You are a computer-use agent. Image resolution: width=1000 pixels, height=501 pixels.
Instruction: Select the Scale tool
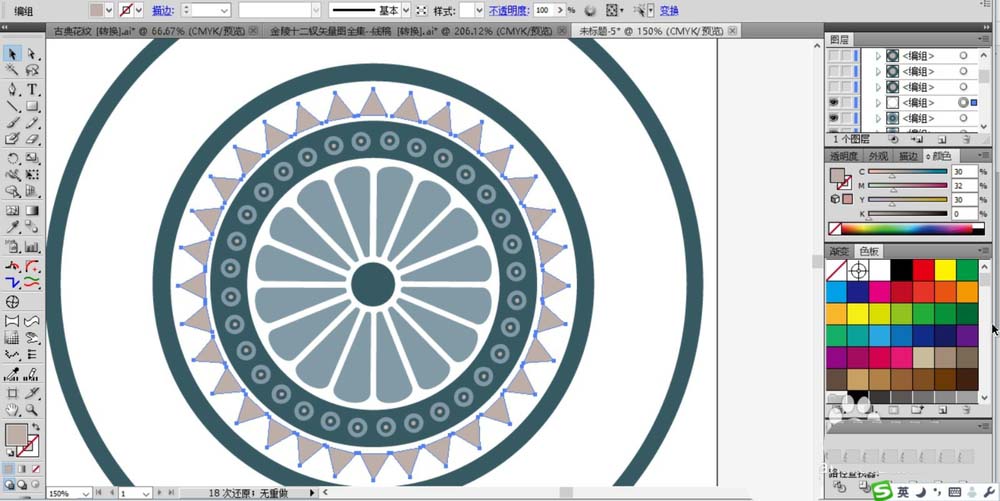[32, 158]
